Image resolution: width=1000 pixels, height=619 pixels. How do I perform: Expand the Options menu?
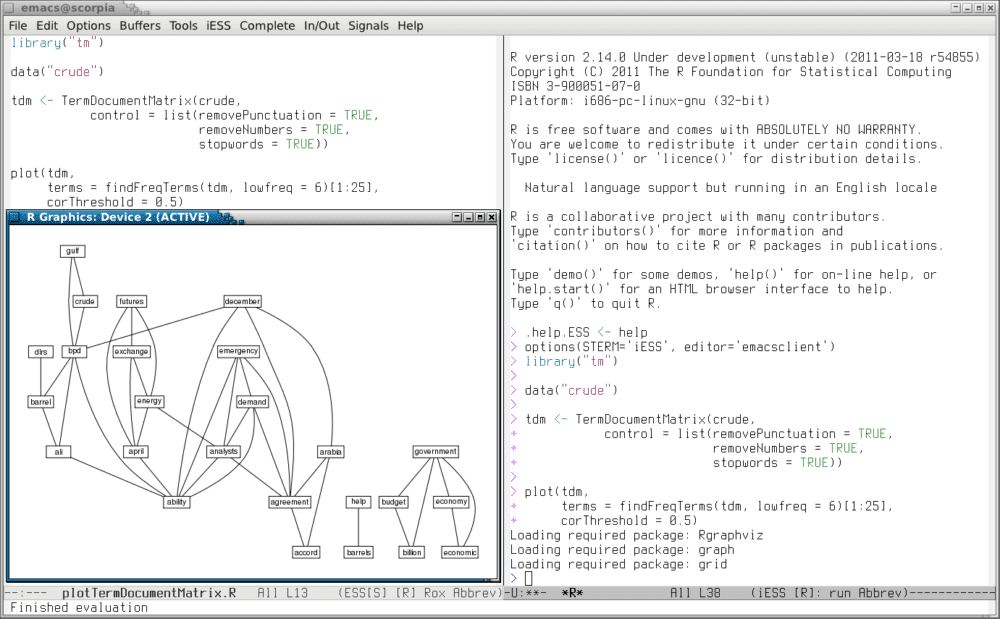click(x=89, y=25)
